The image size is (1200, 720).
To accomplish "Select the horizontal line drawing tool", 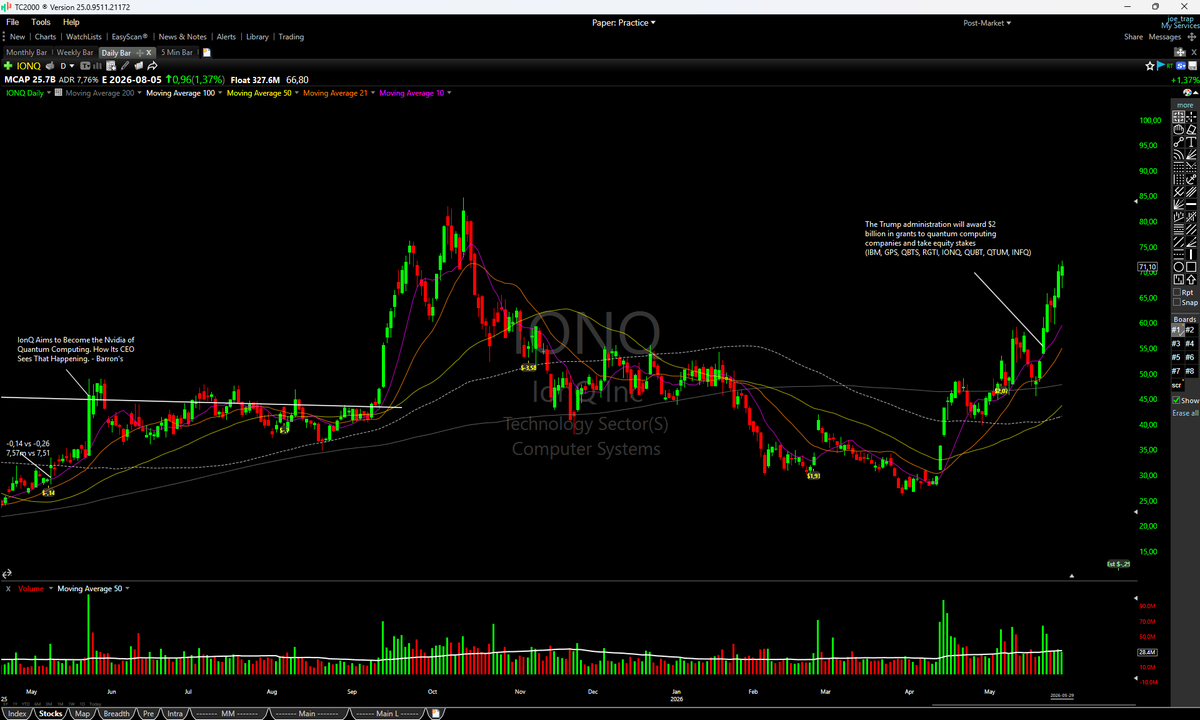I will (x=1191, y=203).
